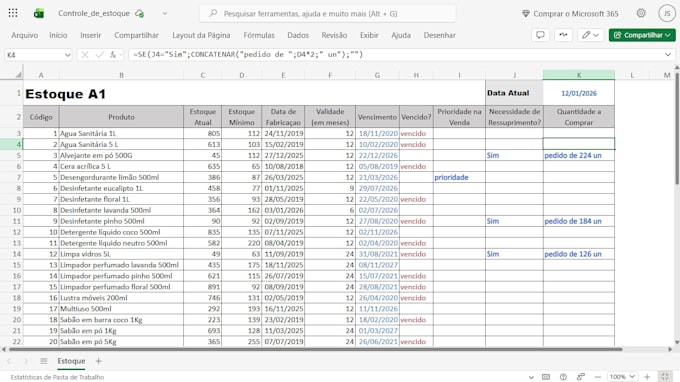This screenshot has height=382, width=680.
Task: Open the Fórmulas tab
Action: pos(259,35)
